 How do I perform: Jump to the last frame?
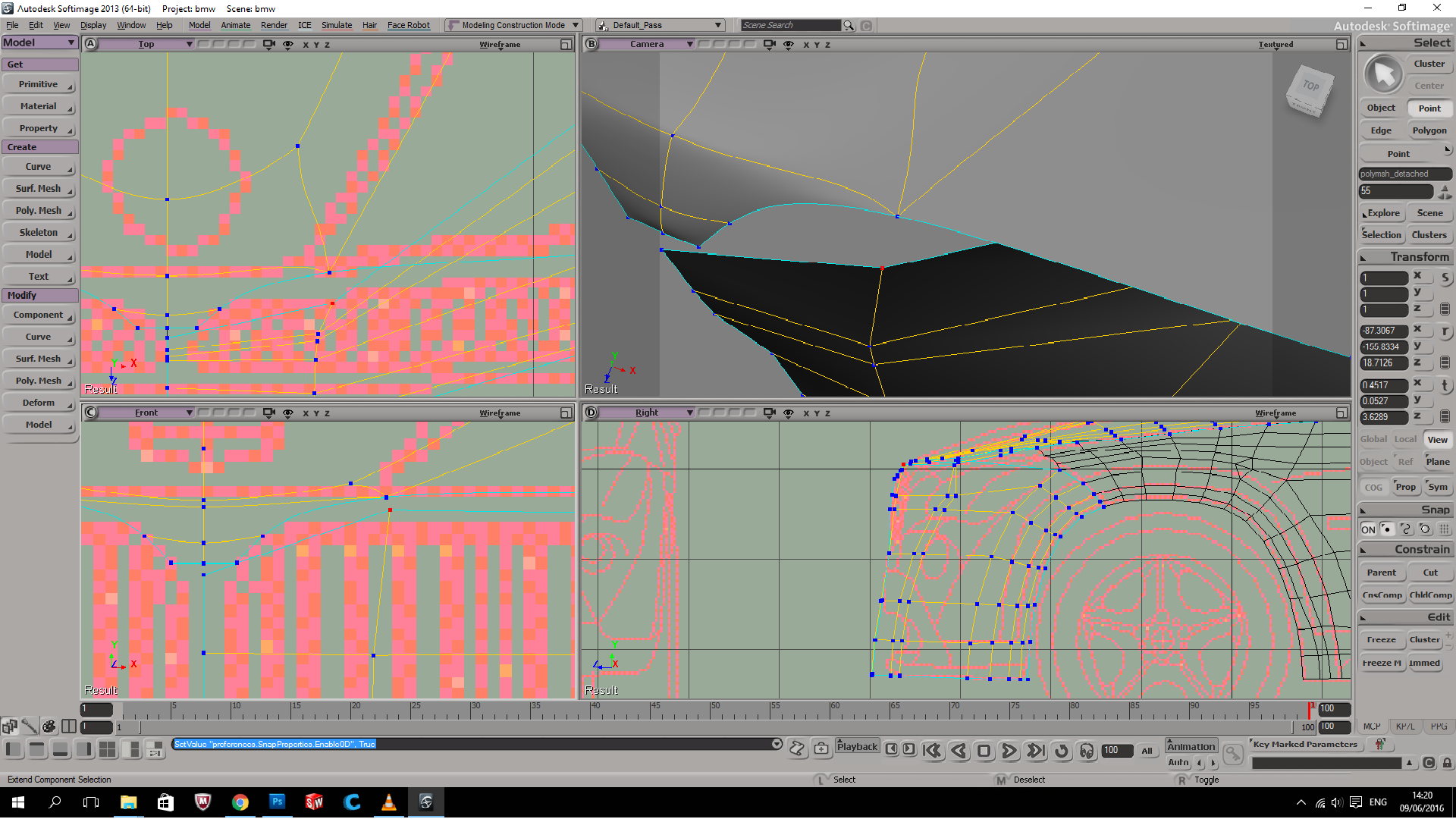(1035, 750)
